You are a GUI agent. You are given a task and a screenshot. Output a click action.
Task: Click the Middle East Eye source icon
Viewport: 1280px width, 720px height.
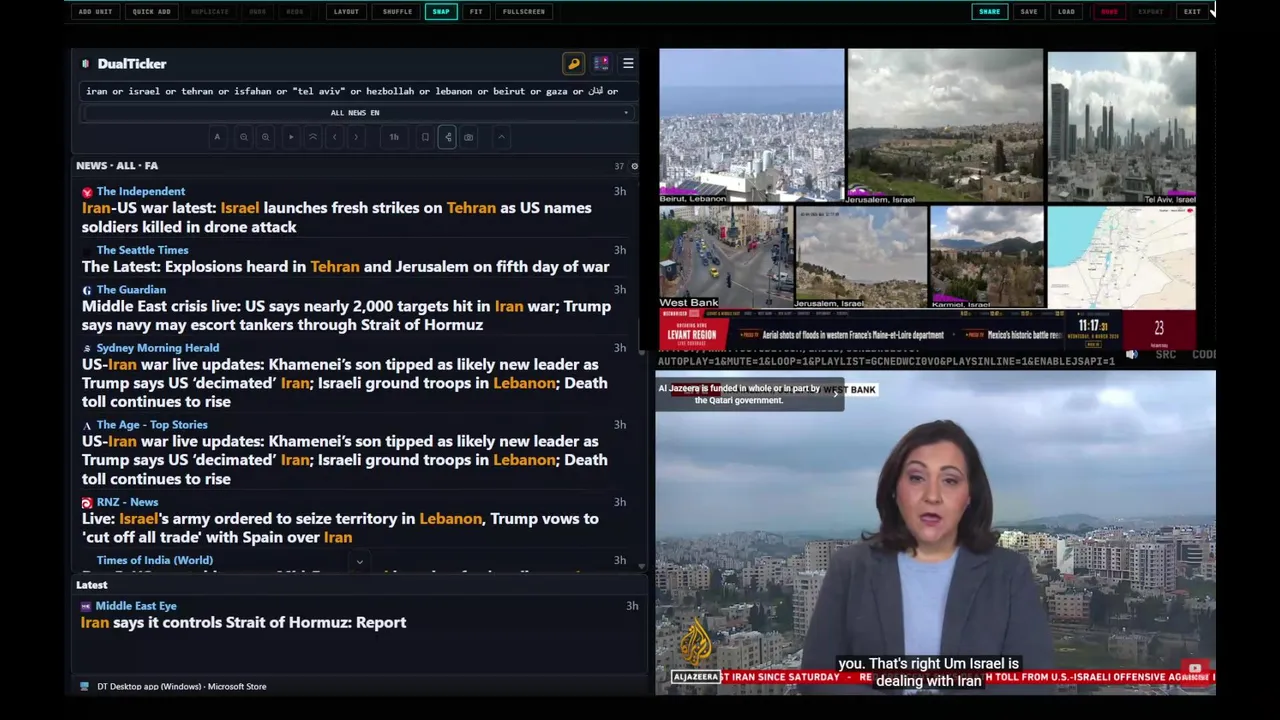click(86, 606)
